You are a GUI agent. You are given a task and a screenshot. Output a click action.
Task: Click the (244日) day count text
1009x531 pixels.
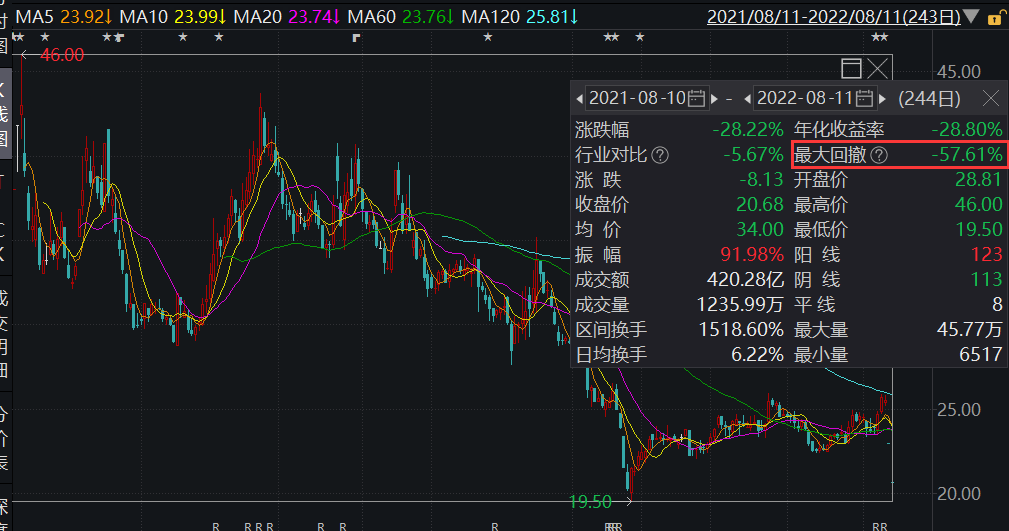click(x=929, y=98)
